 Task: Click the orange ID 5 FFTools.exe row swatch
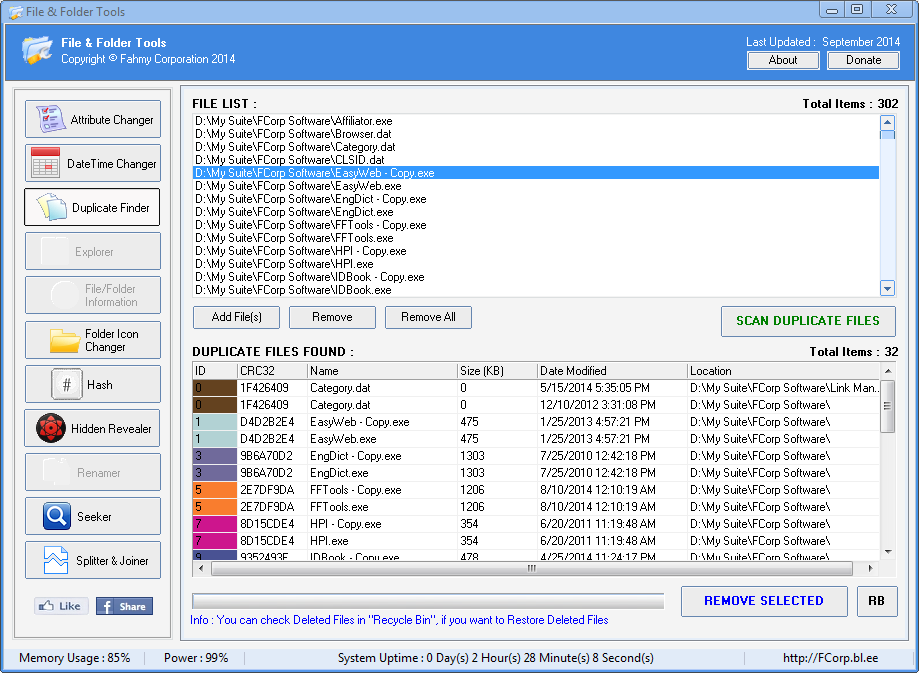click(214, 507)
